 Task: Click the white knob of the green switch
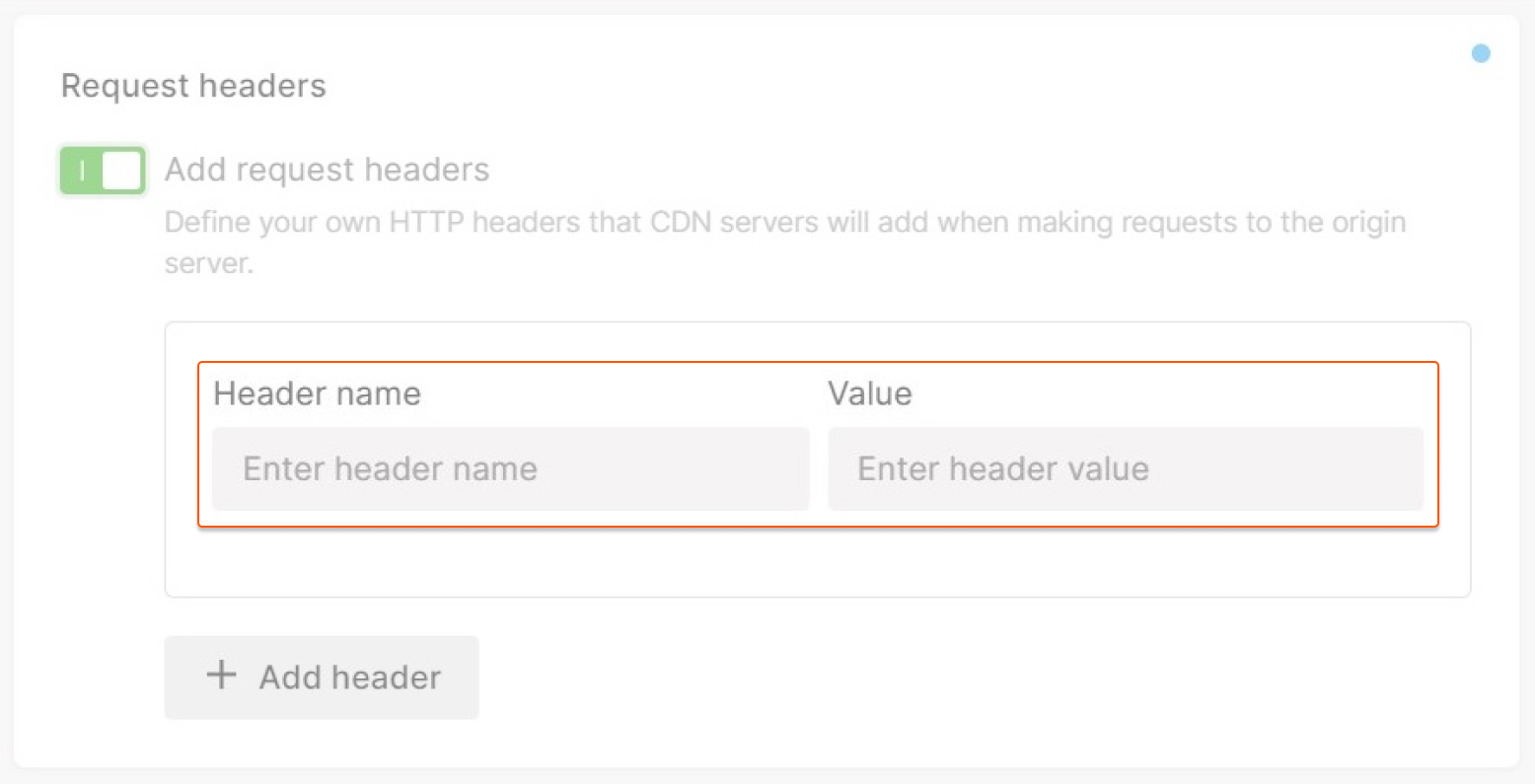[121, 171]
